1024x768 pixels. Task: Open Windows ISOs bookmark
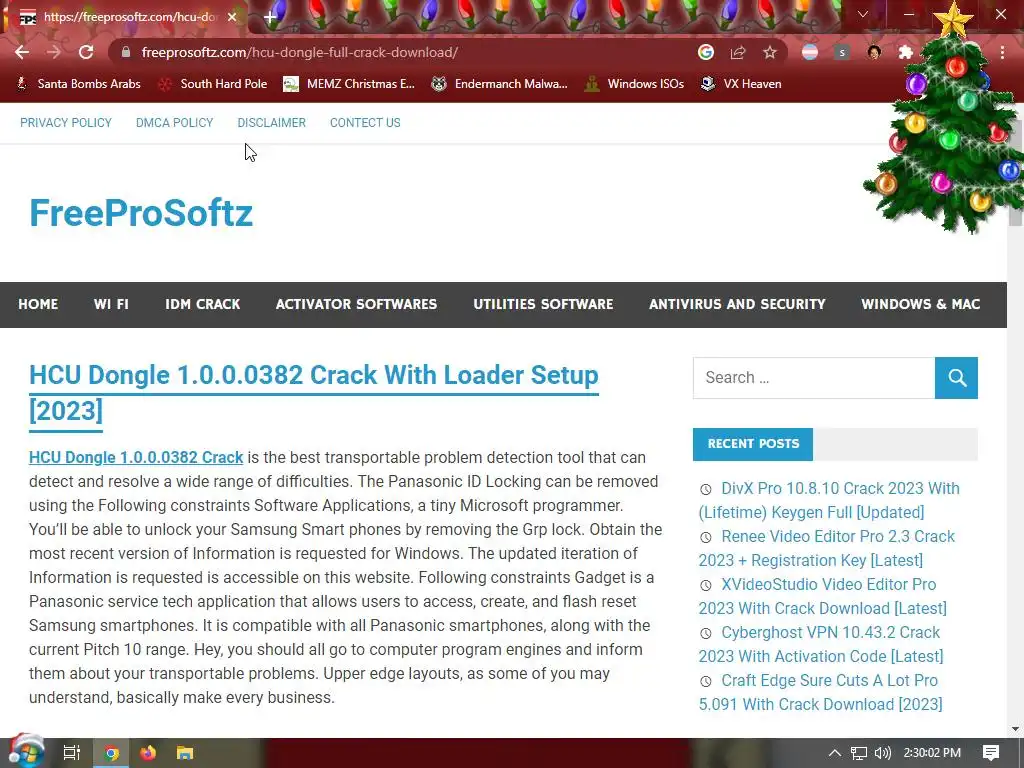point(635,84)
